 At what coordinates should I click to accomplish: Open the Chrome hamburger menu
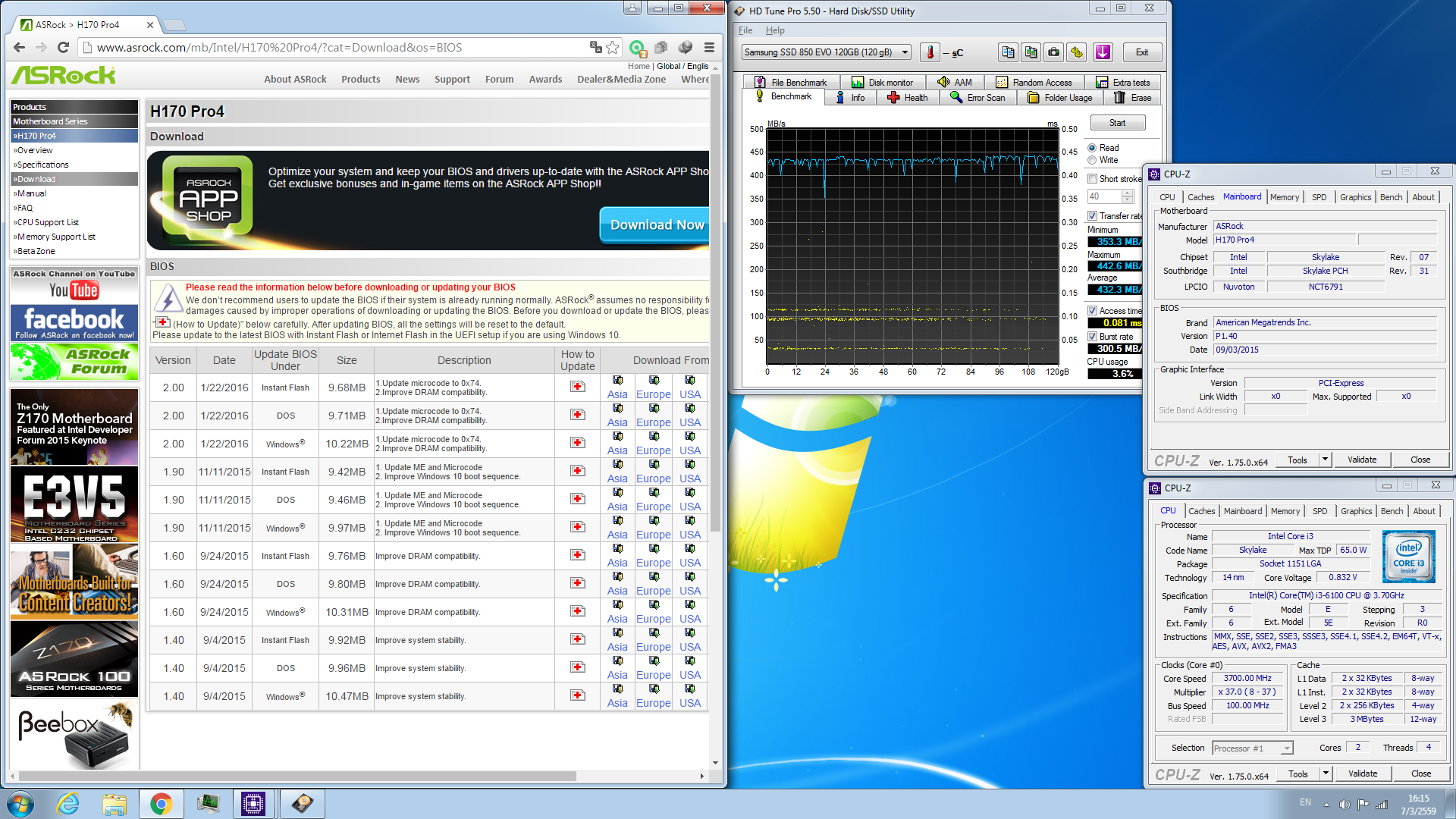(x=709, y=47)
